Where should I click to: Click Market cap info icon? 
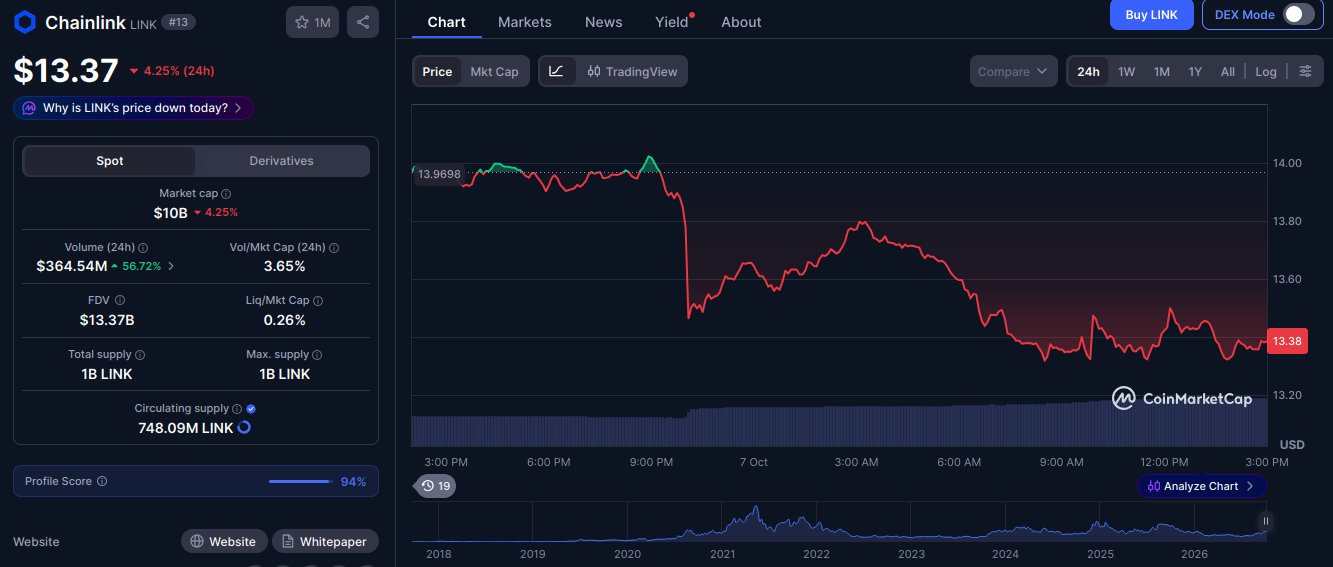coord(226,194)
